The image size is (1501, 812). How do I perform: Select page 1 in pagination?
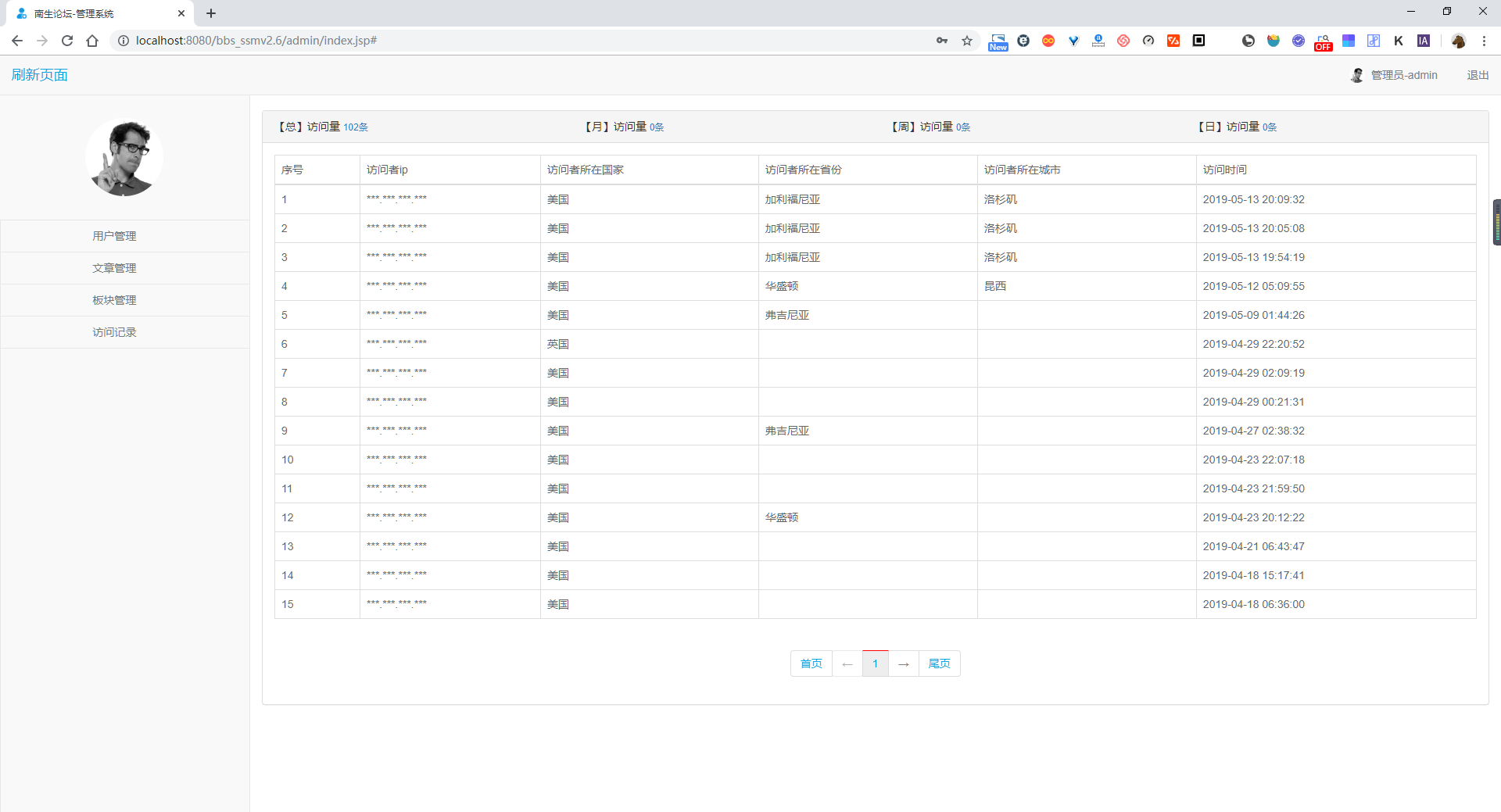pos(876,664)
